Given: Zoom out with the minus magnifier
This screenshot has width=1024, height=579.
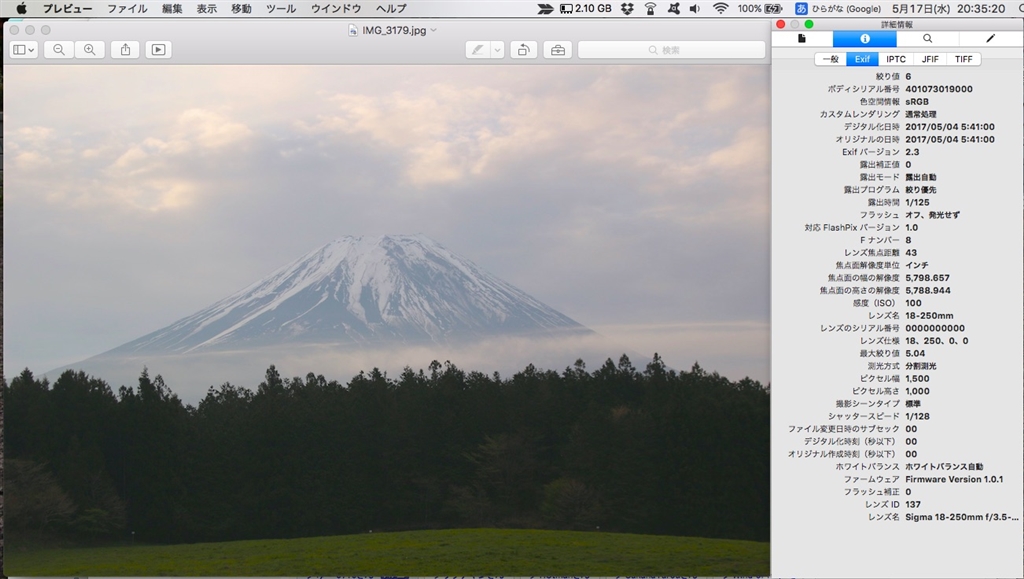Looking at the screenshot, I should pos(59,50).
